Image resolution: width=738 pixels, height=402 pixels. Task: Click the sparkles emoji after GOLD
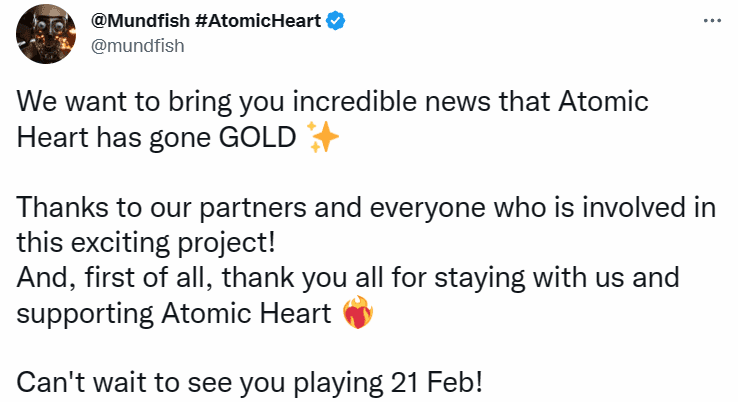(x=322, y=139)
